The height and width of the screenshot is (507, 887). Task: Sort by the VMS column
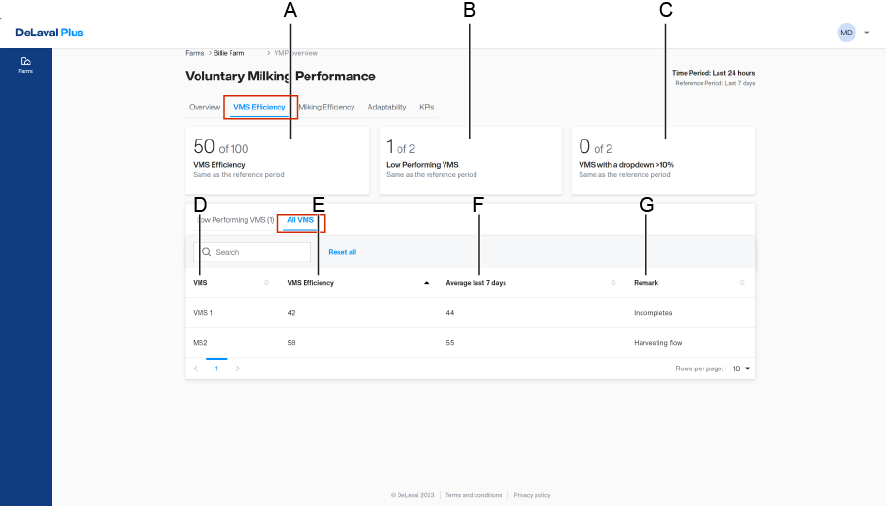[x=266, y=283]
